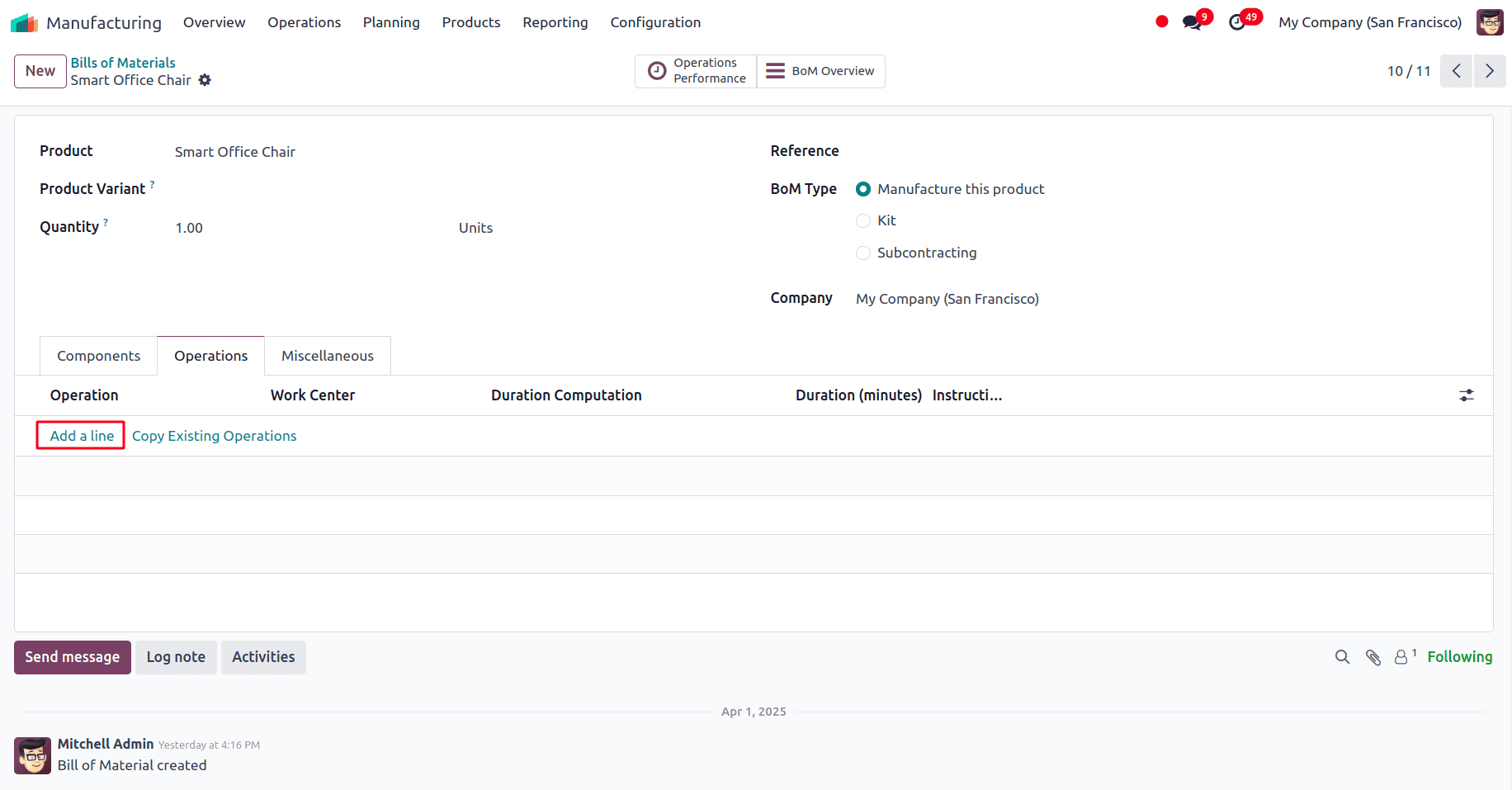Open the activities clock icon

(1238, 22)
